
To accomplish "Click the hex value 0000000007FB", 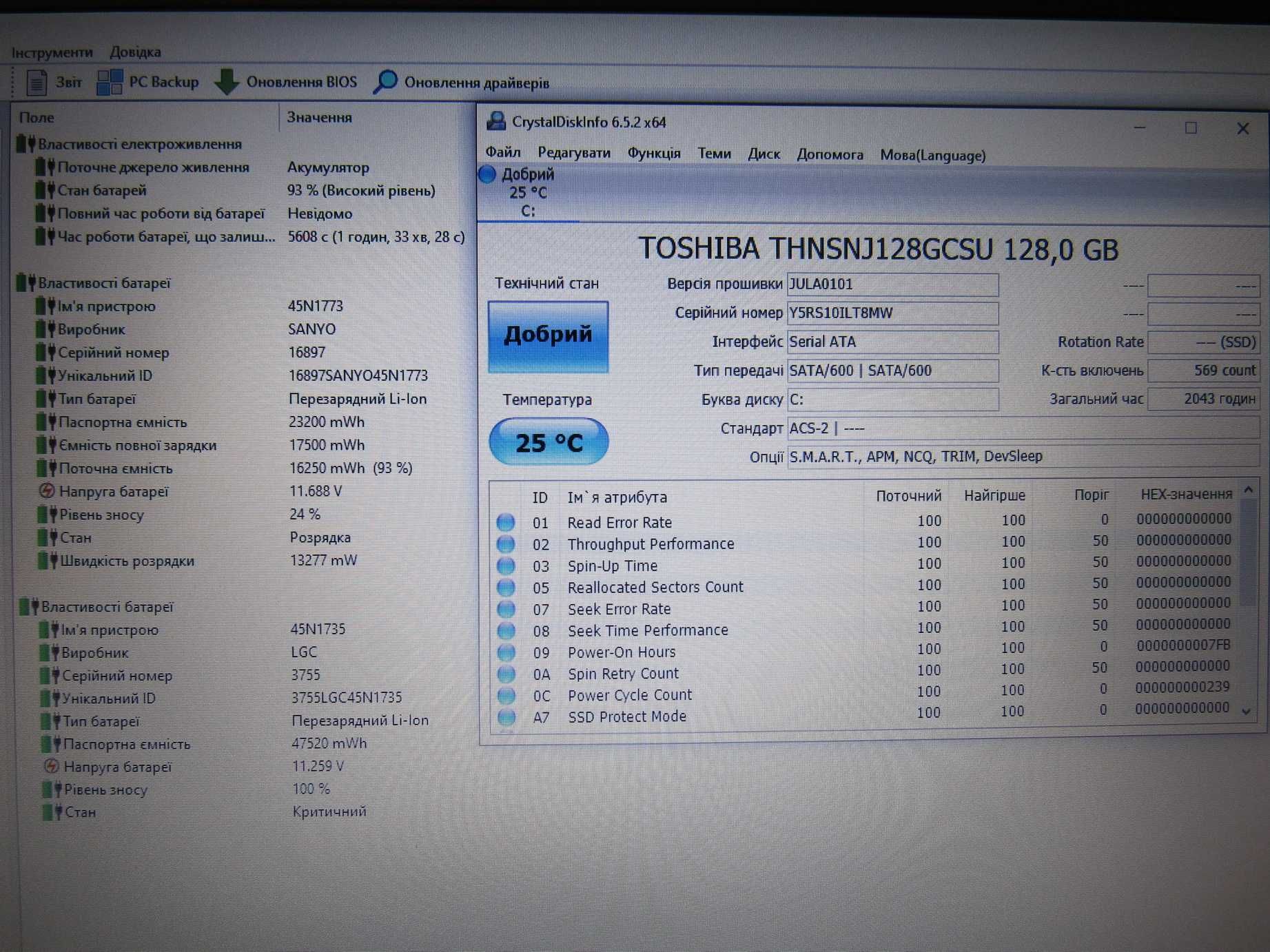I will coord(1184,645).
